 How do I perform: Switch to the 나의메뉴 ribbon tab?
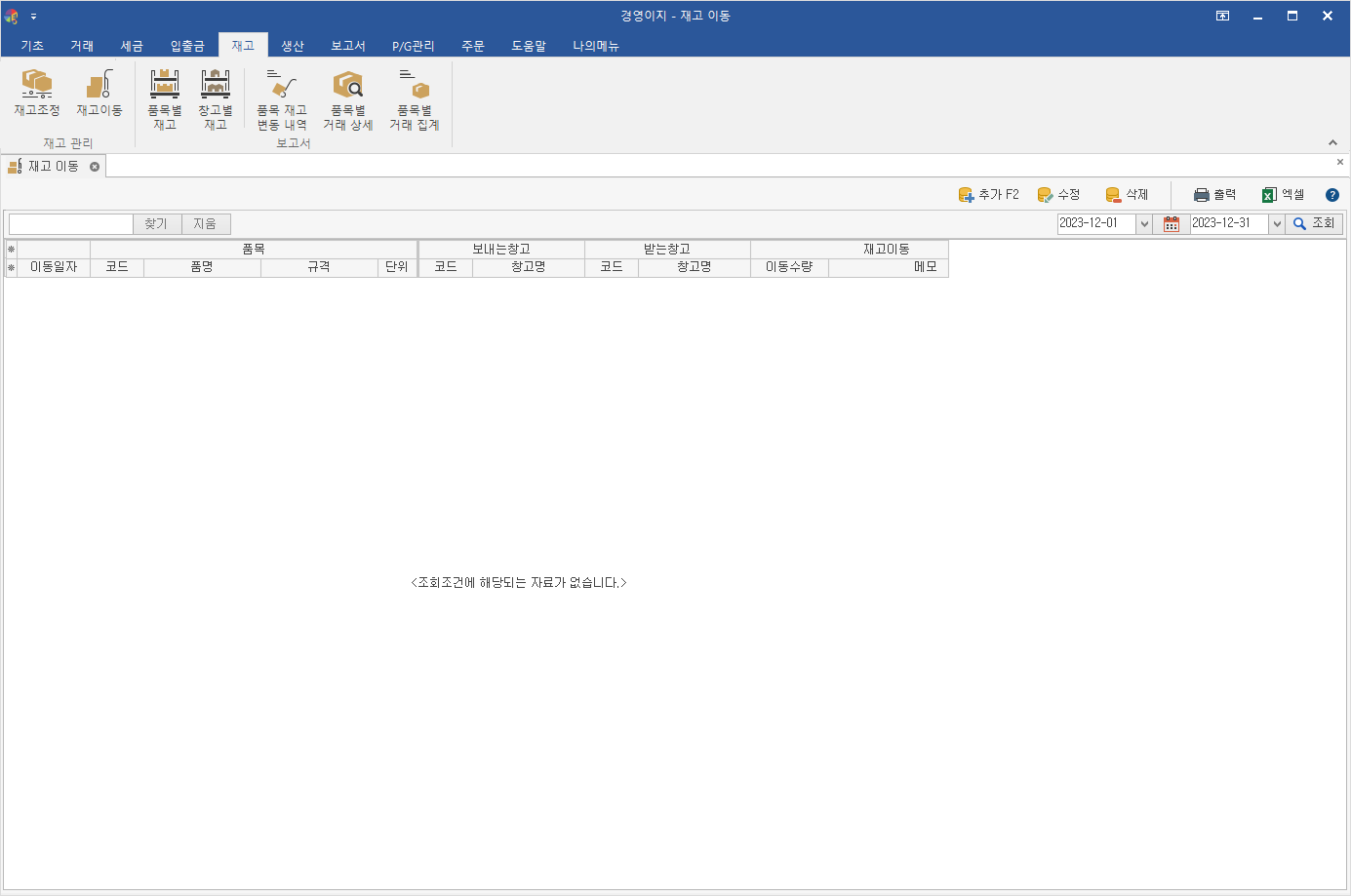[x=596, y=46]
